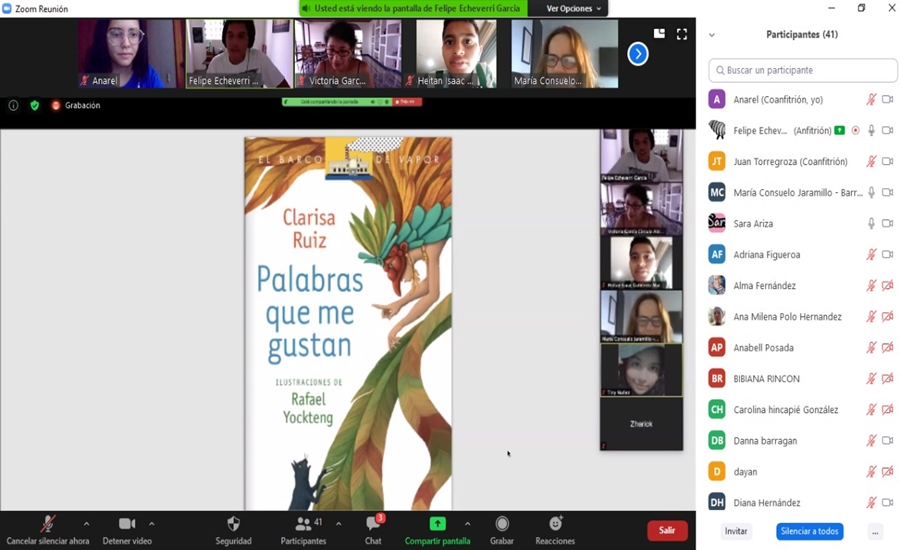The image size is (900, 550).
Task: Restore down the Zoom window
Action: point(862,7)
